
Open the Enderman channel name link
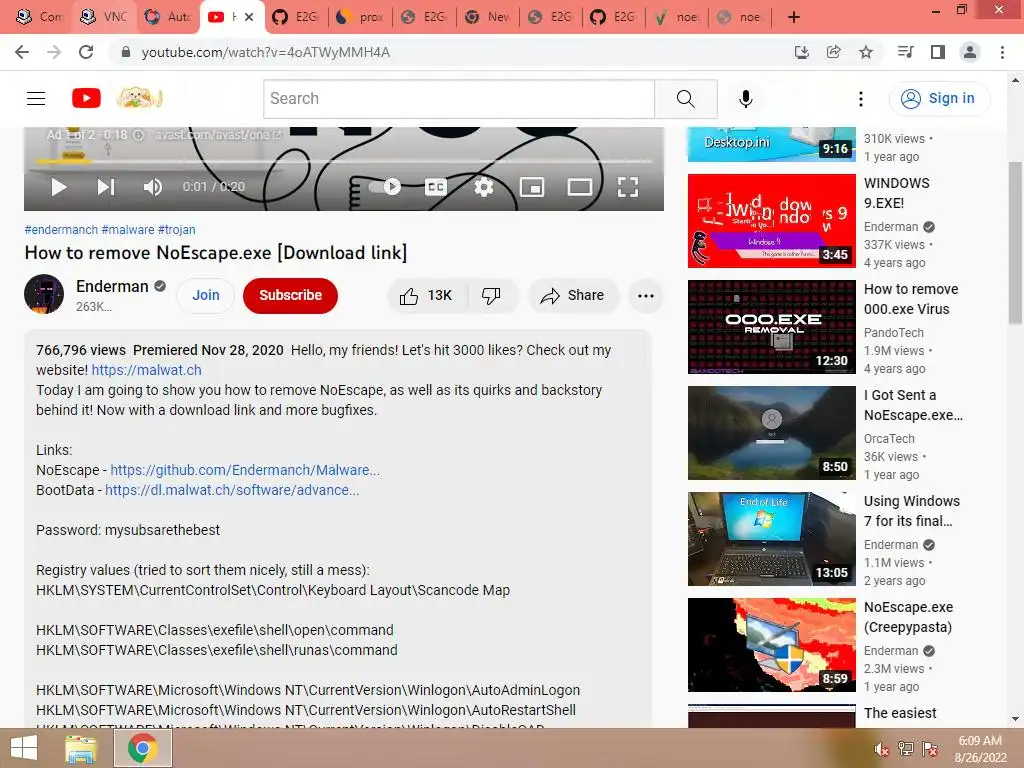[x=112, y=287]
